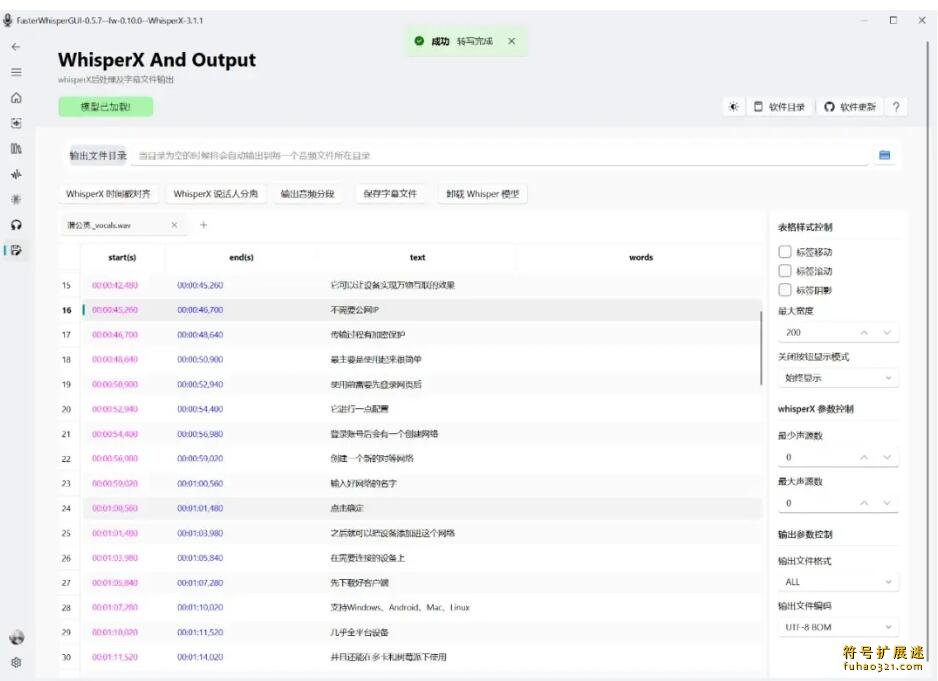This screenshot has width=938, height=681.
Task: Click 软件目录 button
Action: [779, 107]
